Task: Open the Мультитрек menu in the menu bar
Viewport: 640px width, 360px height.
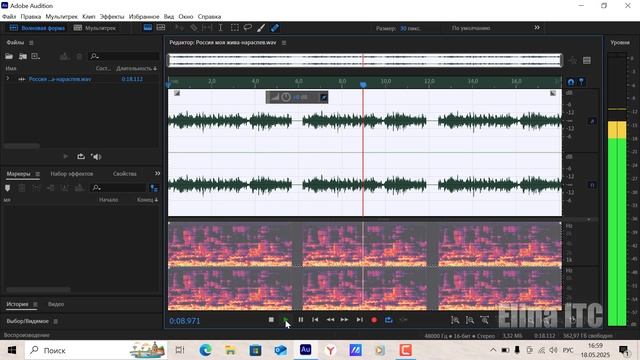Action: [61, 17]
